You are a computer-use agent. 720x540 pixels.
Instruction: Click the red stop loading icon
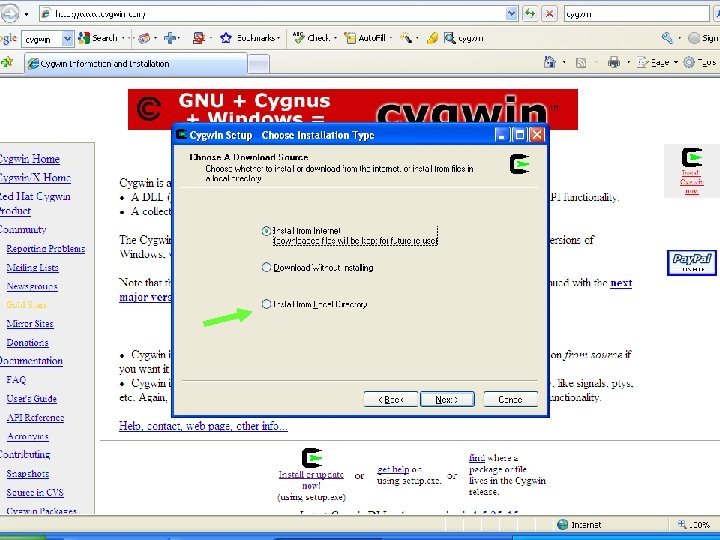549,14
